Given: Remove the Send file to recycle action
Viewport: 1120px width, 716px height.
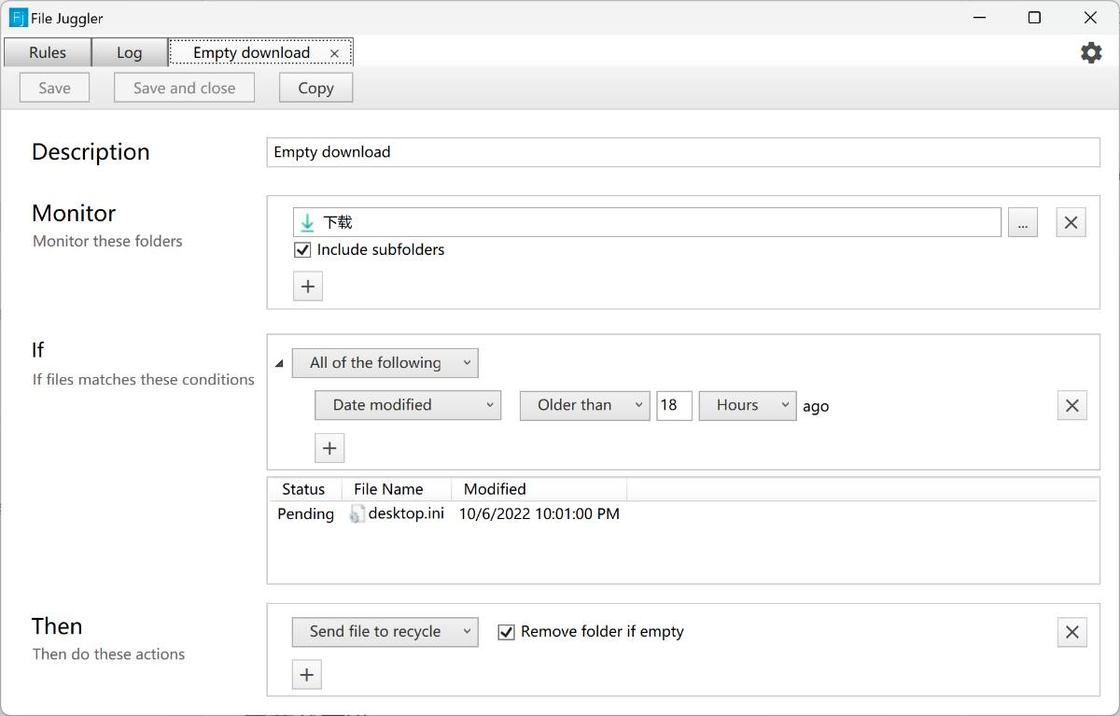Looking at the screenshot, I should (x=1072, y=632).
